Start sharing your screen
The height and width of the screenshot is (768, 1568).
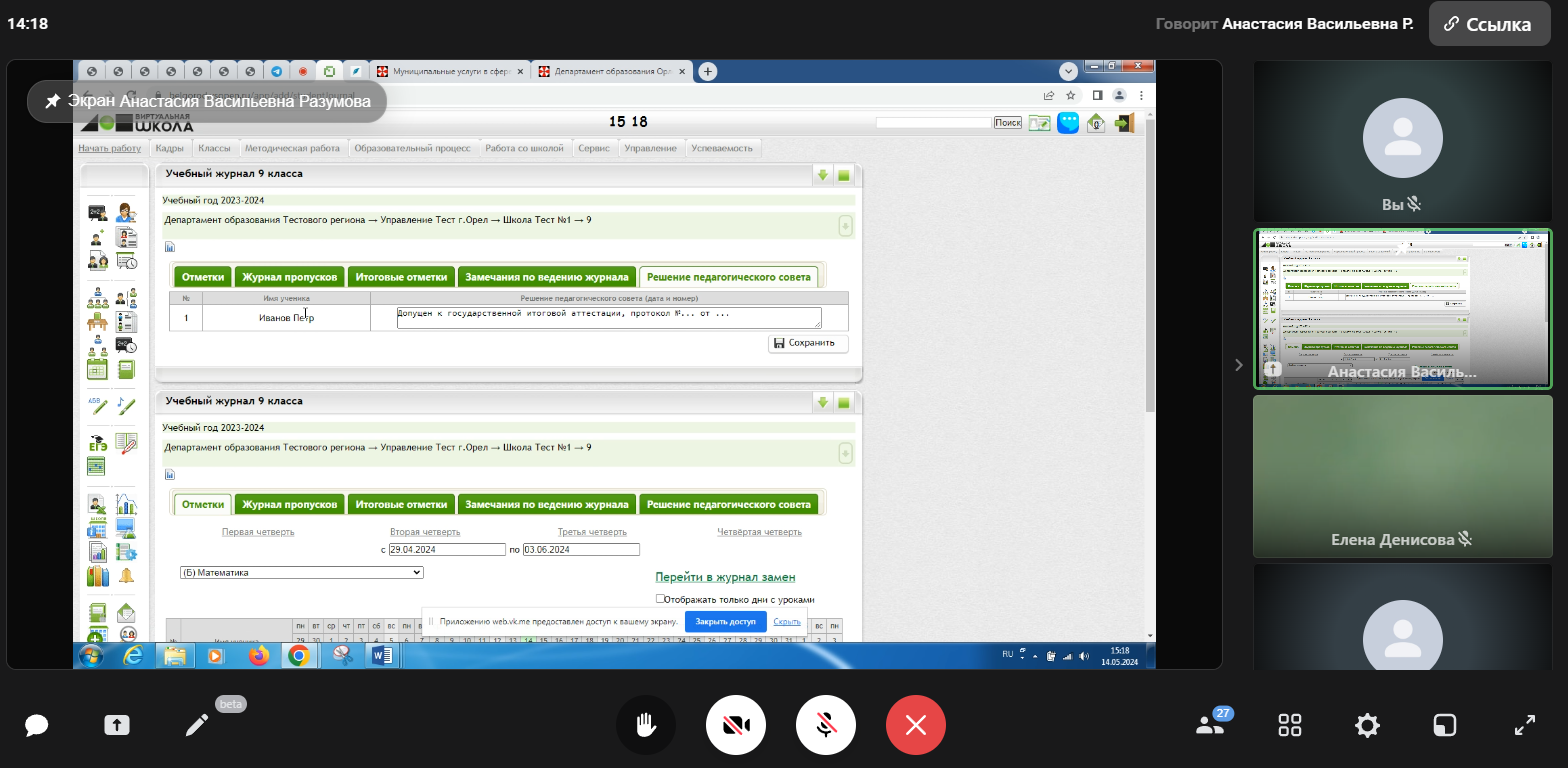point(117,726)
